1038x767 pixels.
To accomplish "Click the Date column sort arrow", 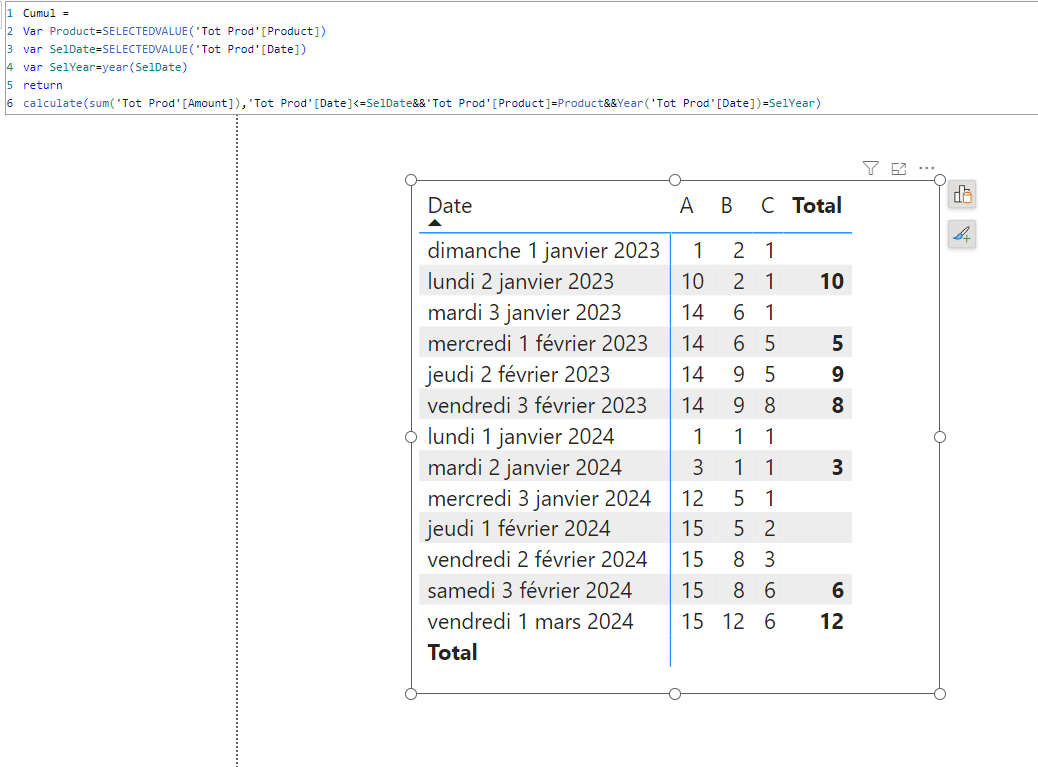I will point(434,223).
